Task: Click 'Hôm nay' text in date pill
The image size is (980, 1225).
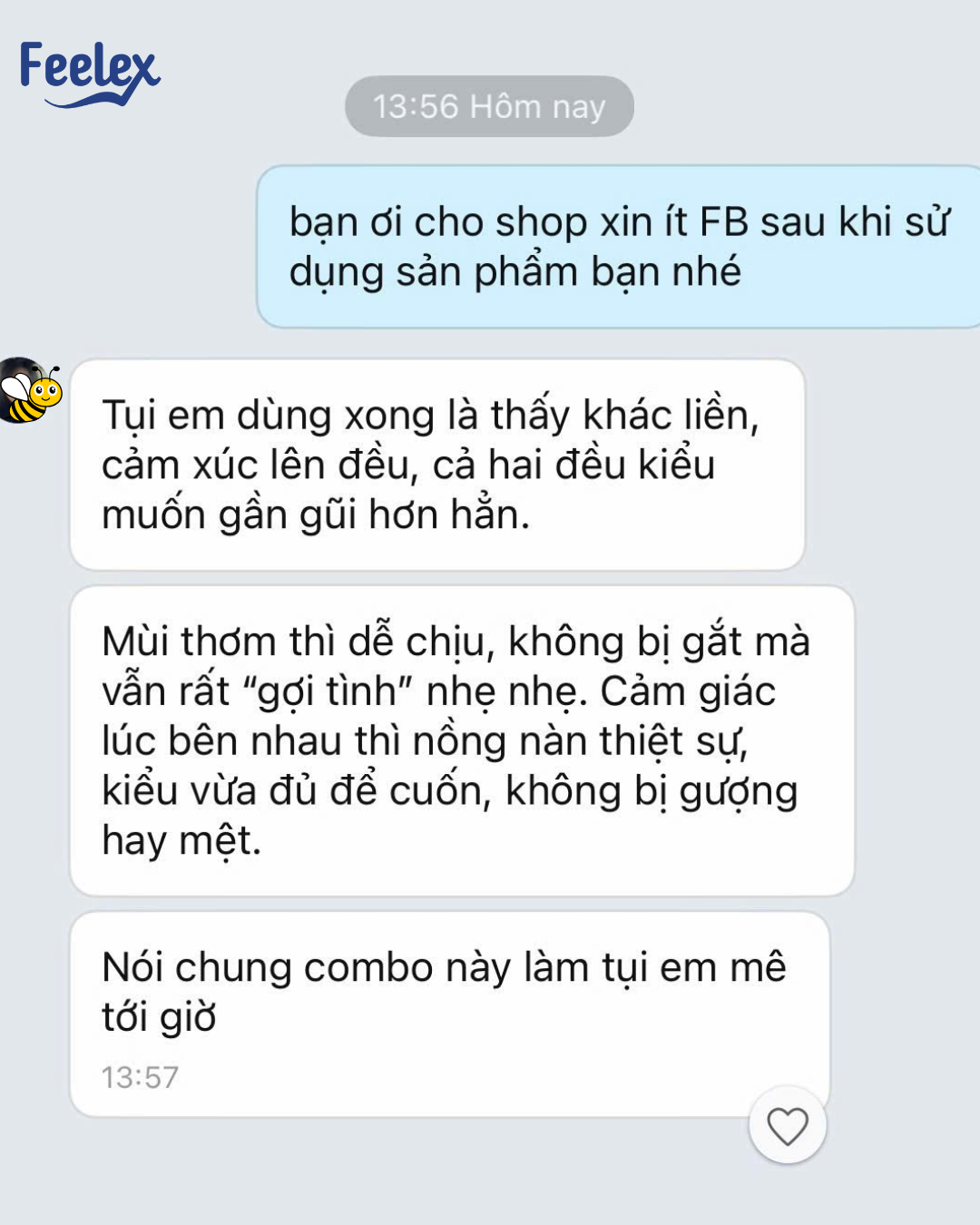Action: pyautogui.click(x=537, y=107)
